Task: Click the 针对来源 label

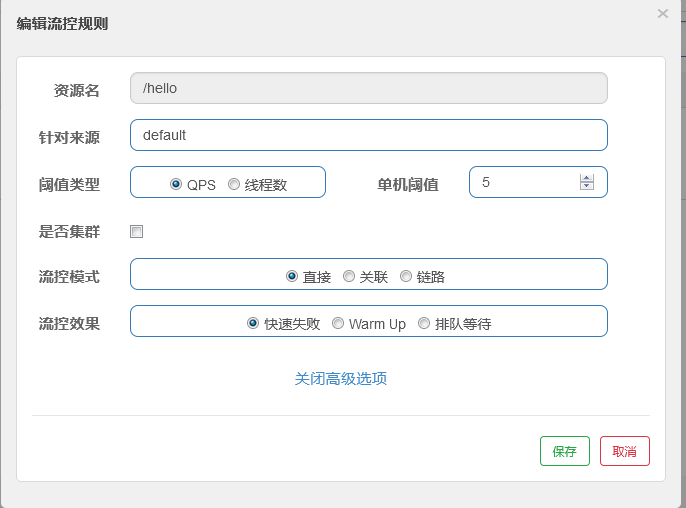Action: 70,137
